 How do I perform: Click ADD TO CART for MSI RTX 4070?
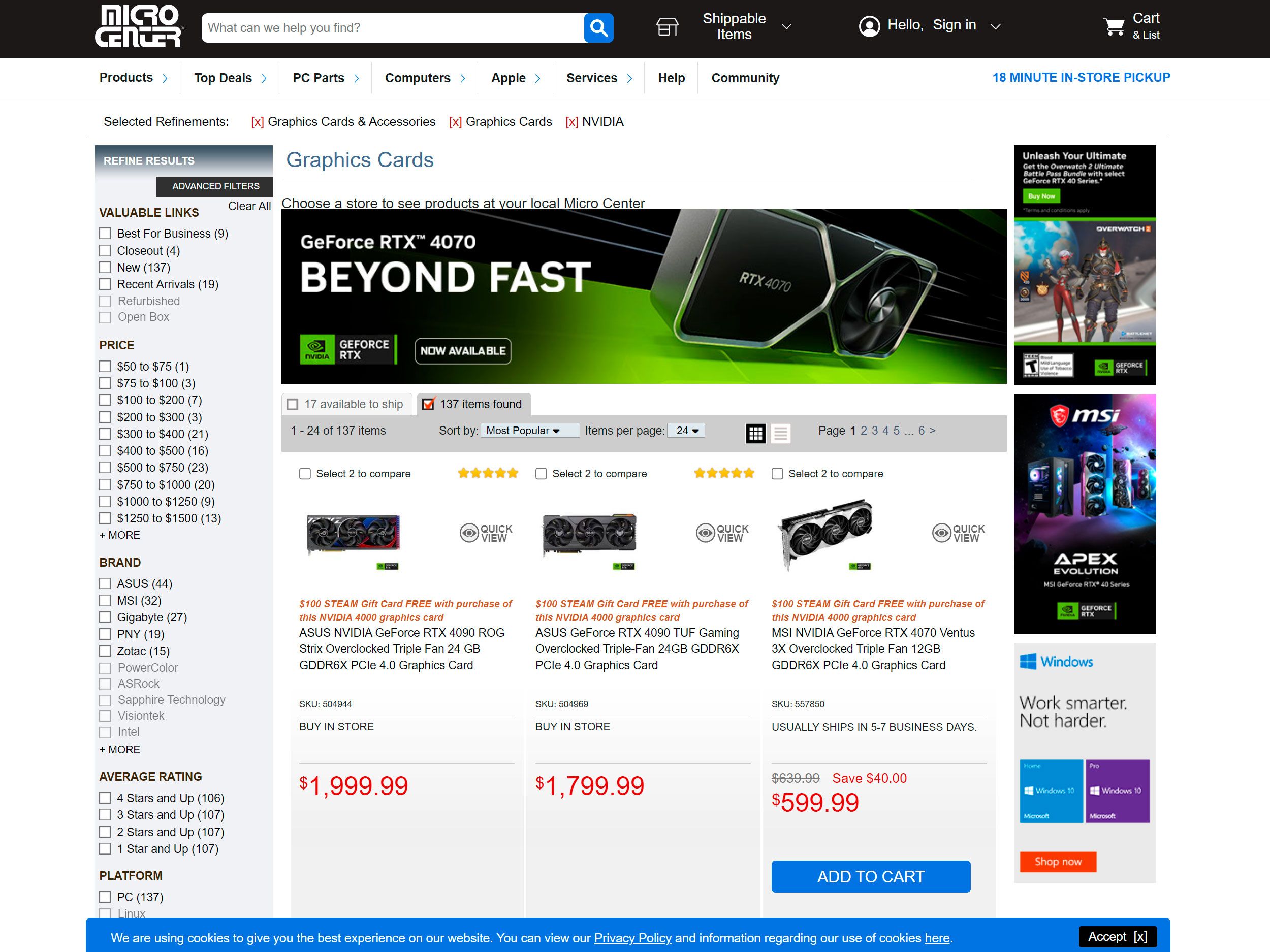870,876
